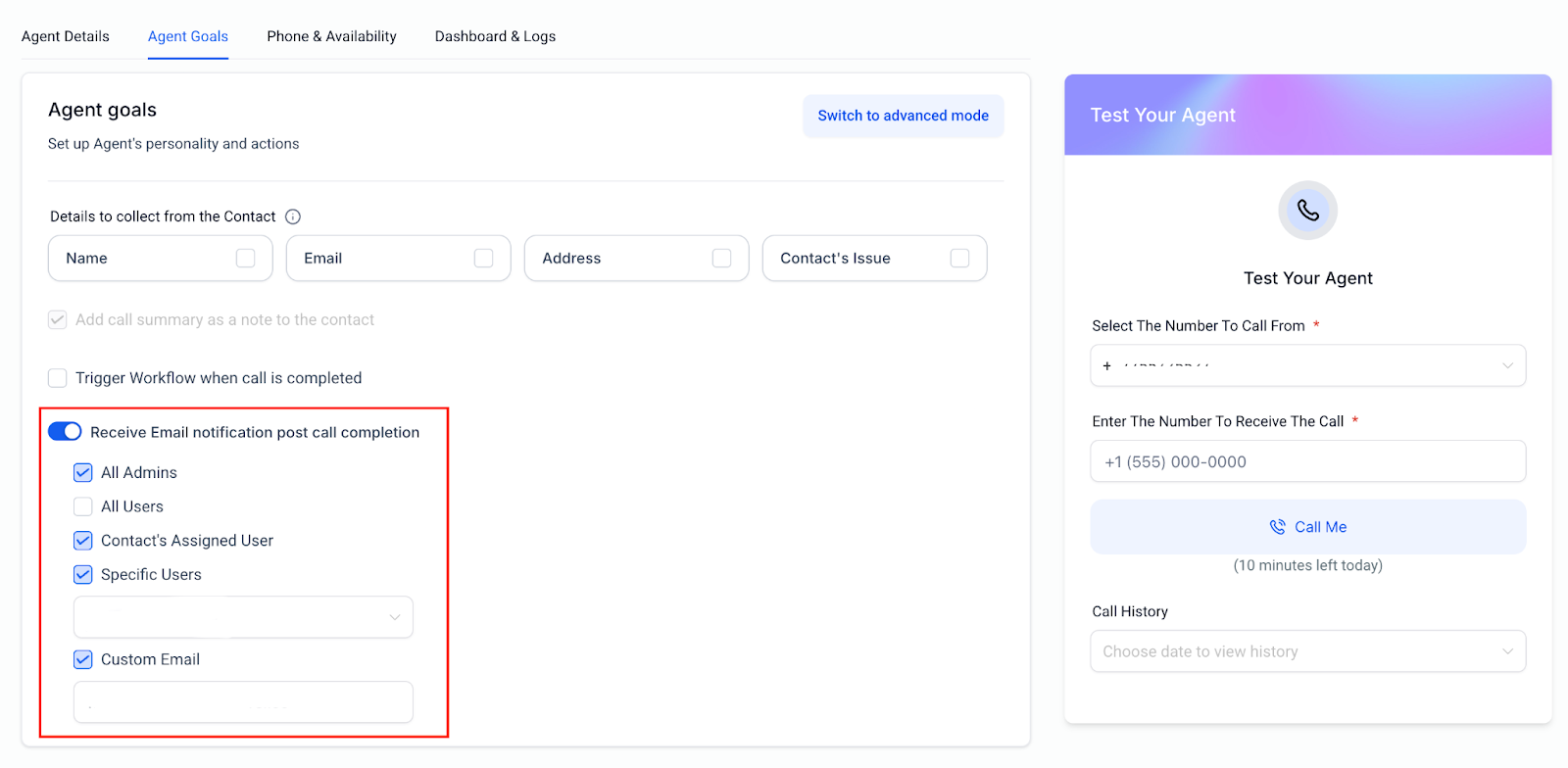Open the Specific Users dropdown

point(243,617)
